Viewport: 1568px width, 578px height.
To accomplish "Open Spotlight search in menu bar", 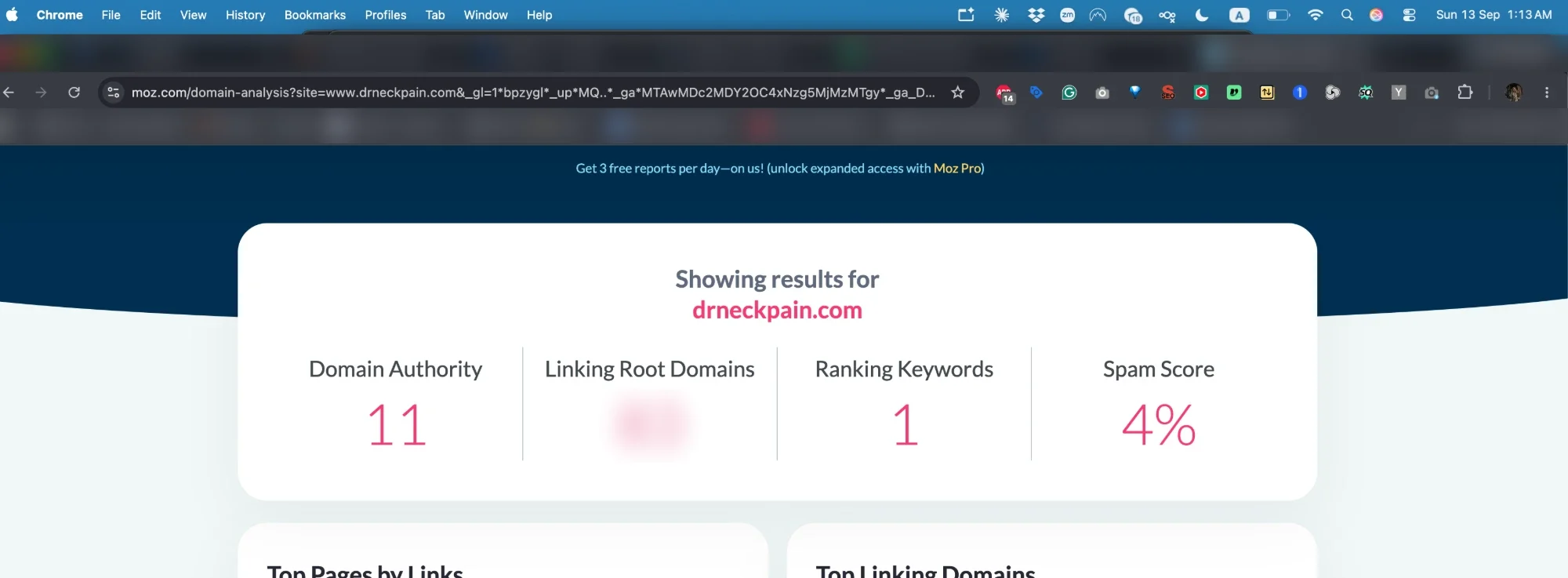I will click(x=1347, y=15).
